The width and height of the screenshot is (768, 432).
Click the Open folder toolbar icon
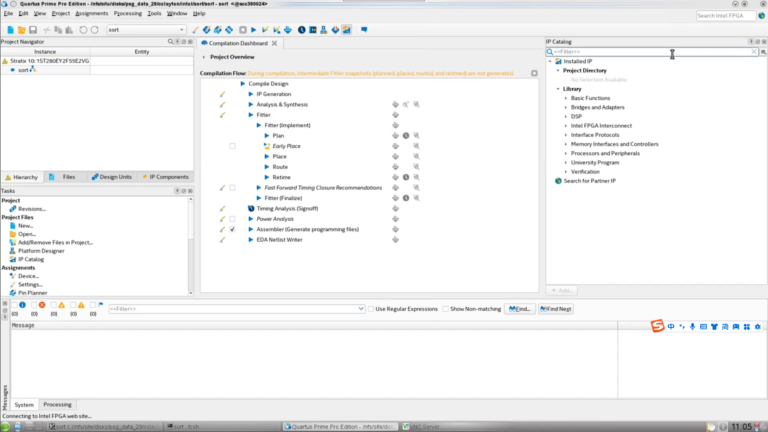point(22,30)
